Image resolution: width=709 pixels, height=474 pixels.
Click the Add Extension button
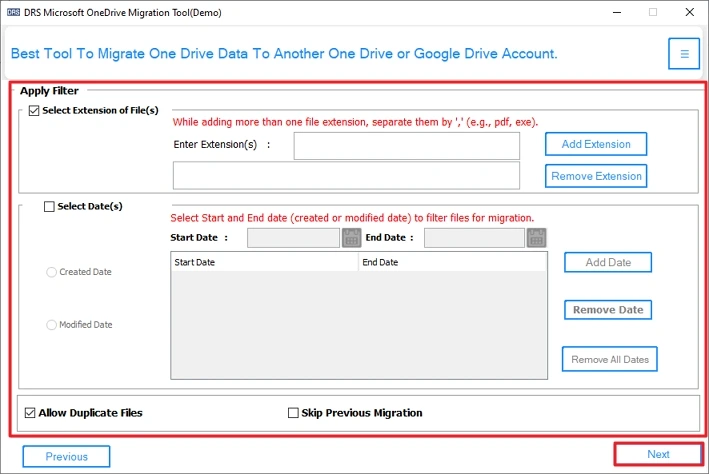coord(596,144)
